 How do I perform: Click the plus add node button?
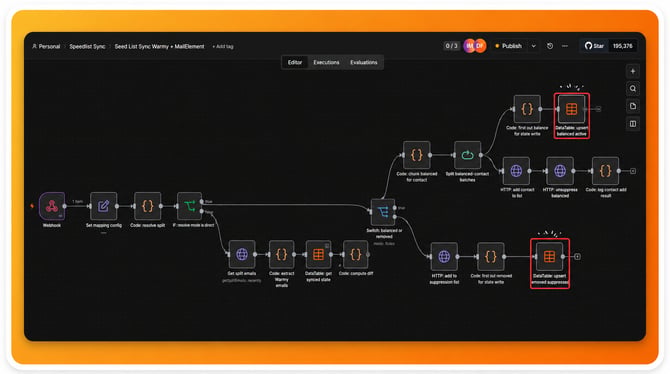pos(633,71)
